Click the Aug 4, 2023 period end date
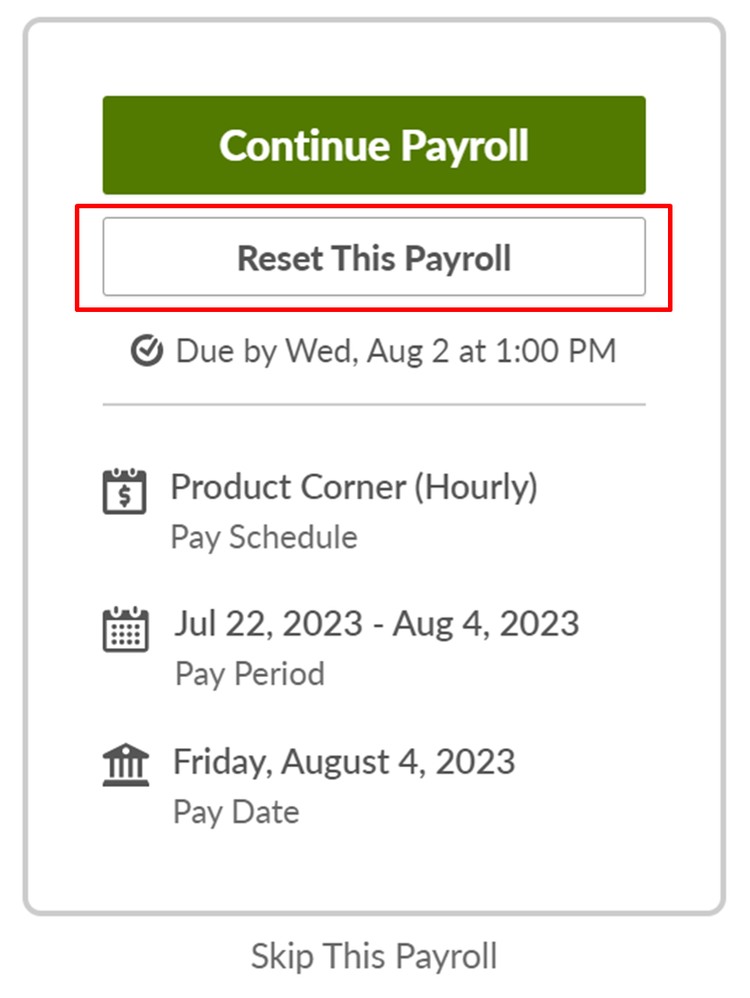The image size is (750, 998). (486, 624)
